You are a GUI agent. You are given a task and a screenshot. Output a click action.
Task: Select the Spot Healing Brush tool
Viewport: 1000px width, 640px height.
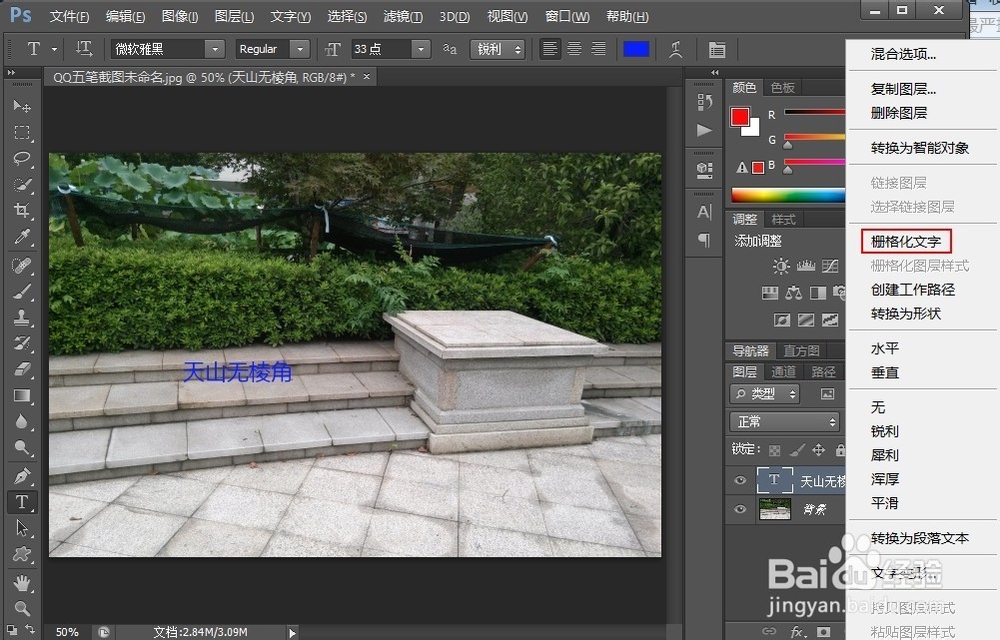point(22,265)
